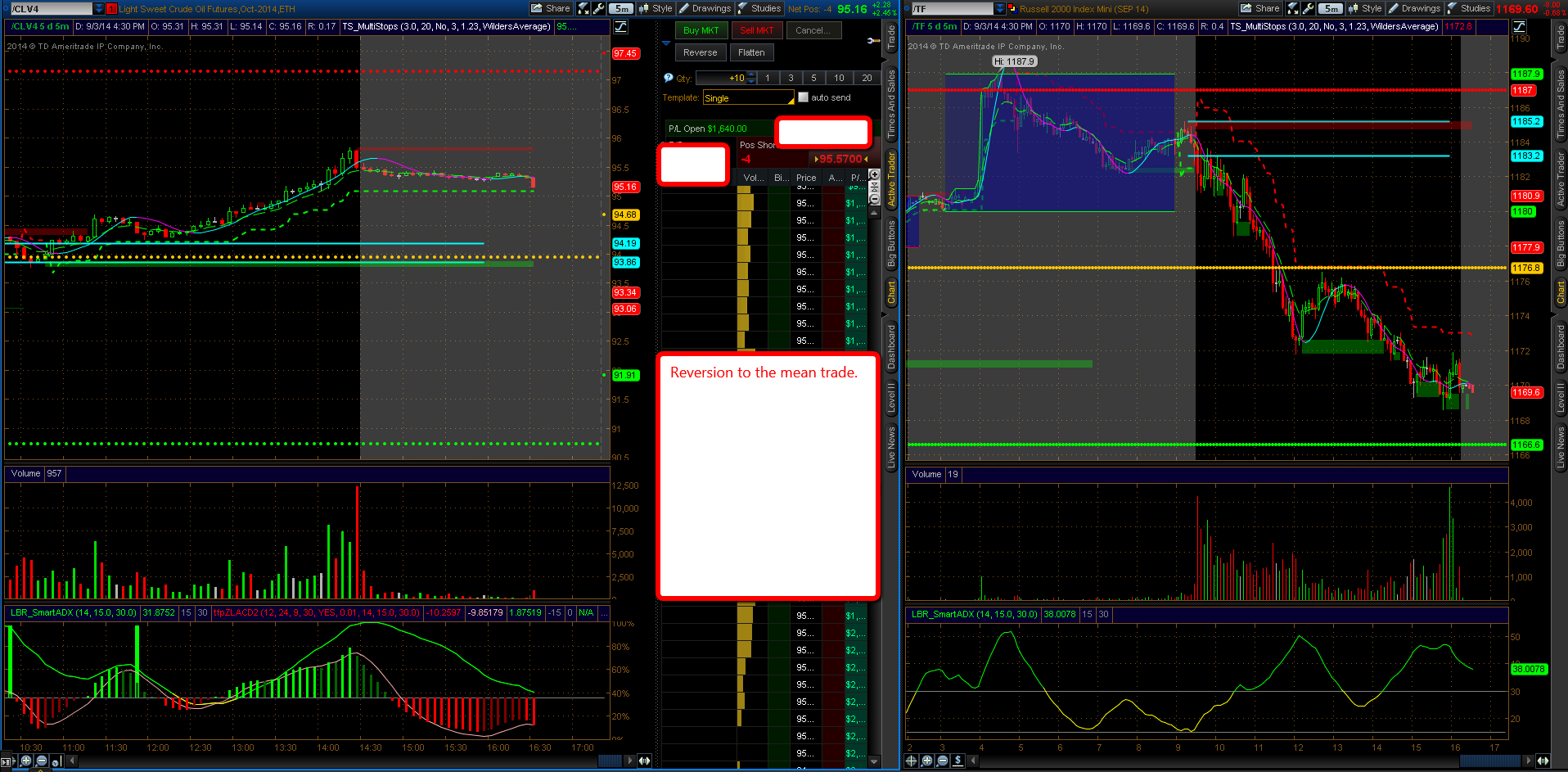Click the /CLV4 chart horizontal scrollbar thumb
The width and height of the screenshot is (1568, 772).
point(610,761)
